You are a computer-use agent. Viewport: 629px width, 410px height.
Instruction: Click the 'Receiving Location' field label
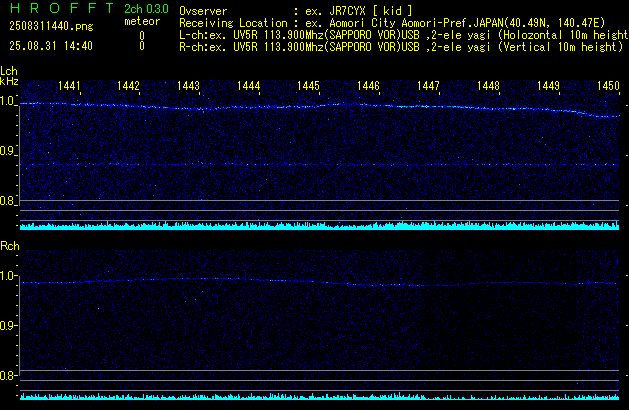click(233, 23)
